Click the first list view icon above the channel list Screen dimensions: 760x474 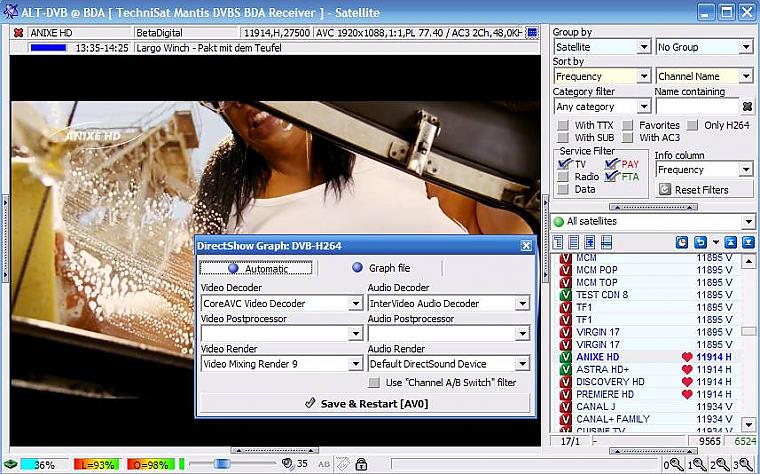tap(558, 242)
